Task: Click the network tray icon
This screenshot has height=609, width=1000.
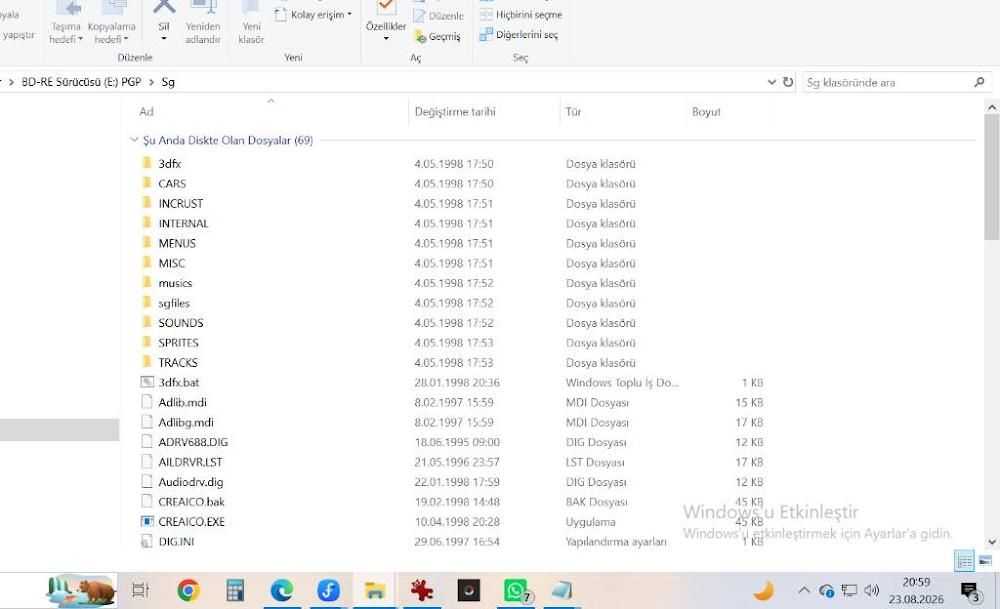Action: pyautogui.click(x=849, y=591)
